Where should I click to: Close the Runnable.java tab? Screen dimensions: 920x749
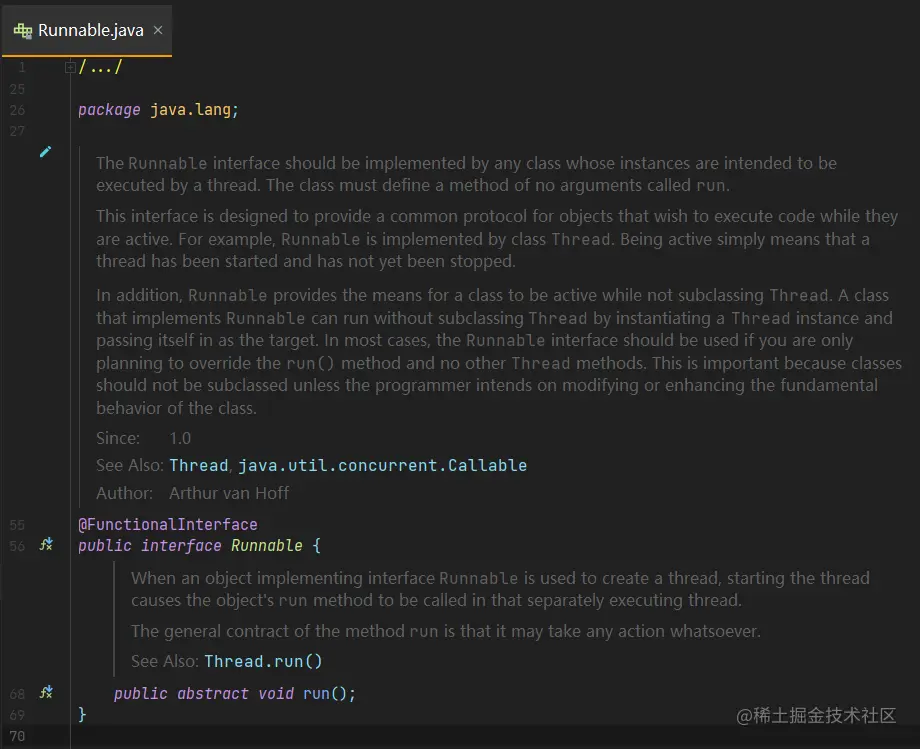pos(158,30)
